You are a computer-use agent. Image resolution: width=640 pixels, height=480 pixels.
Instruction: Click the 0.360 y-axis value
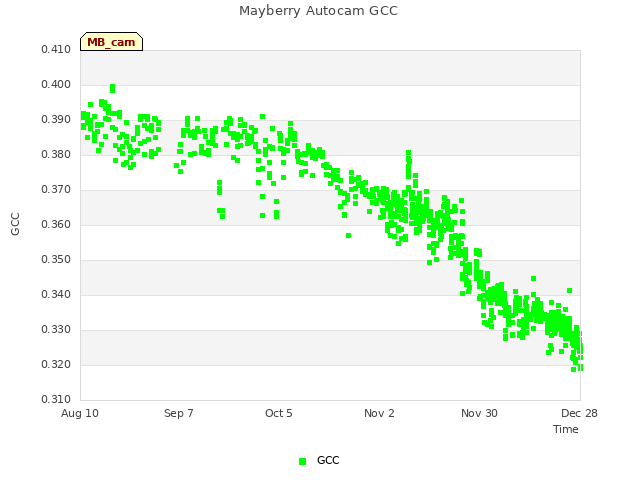pyautogui.click(x=56, y=224)
